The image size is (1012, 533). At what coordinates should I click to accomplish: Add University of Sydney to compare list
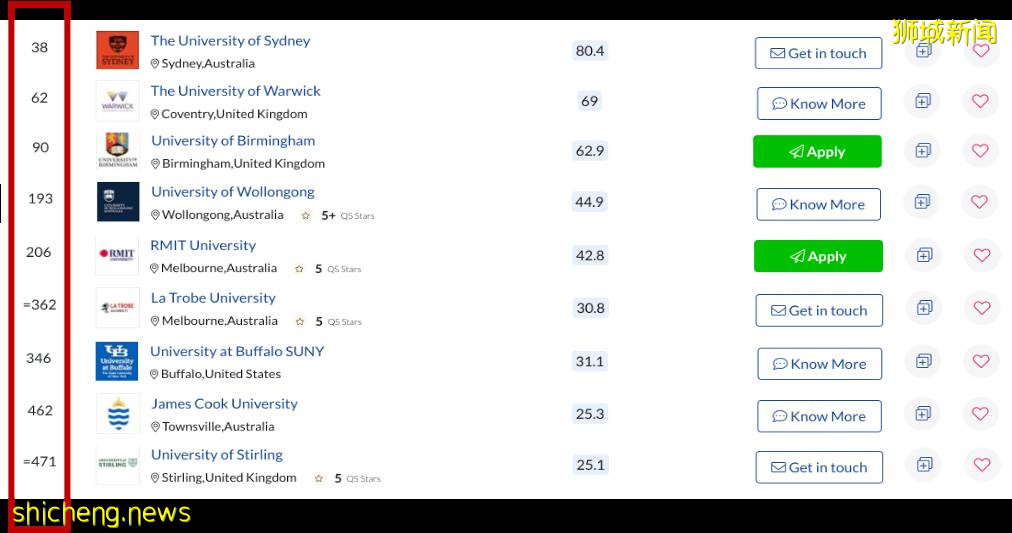923,50
